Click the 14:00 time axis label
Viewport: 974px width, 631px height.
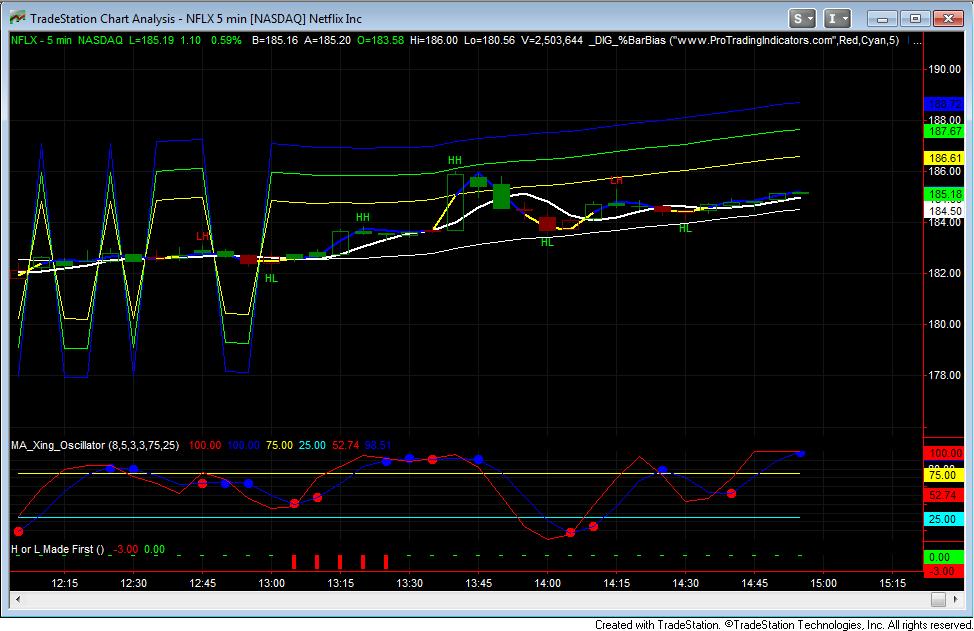click(547, 583)
